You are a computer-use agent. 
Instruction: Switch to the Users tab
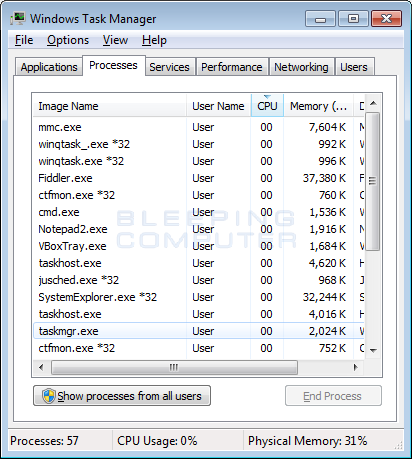(354, 67)
